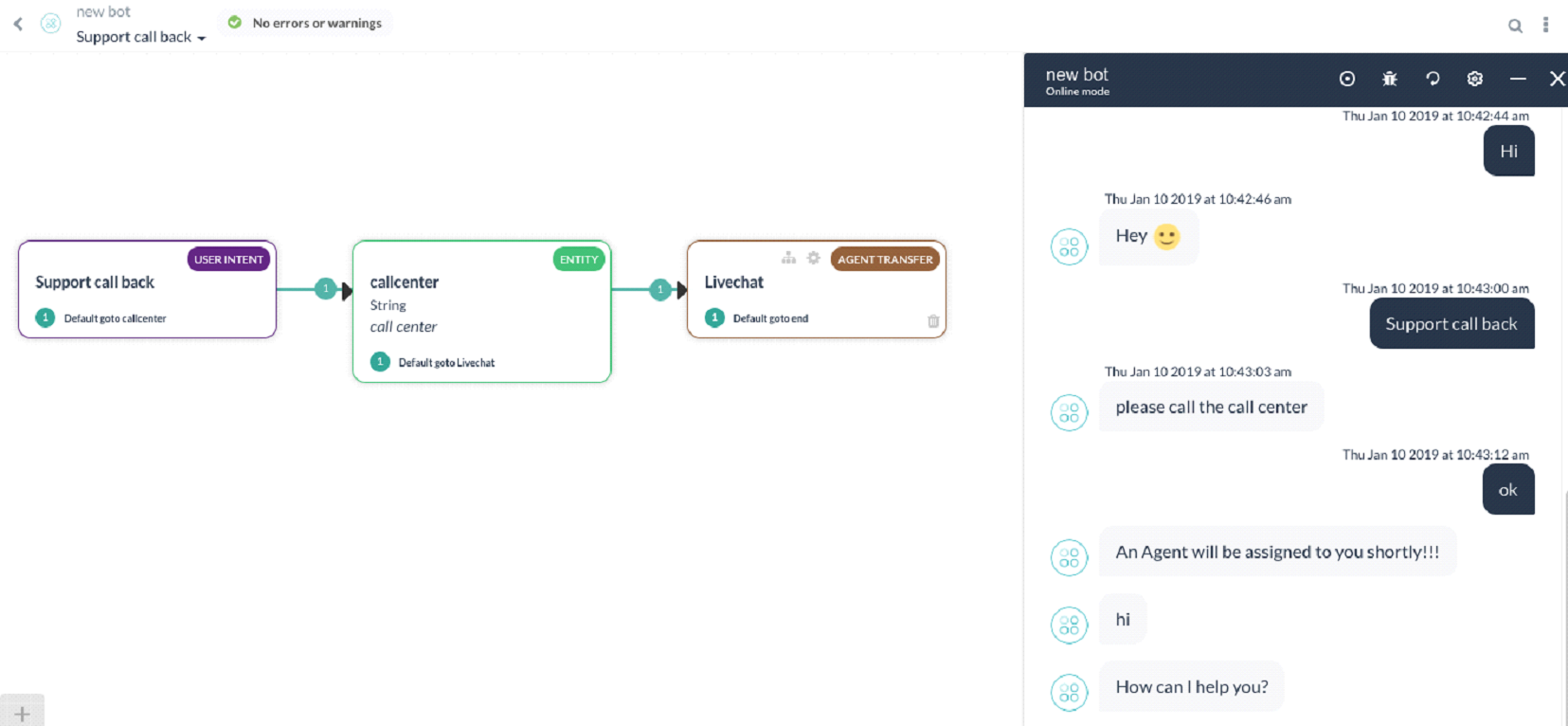Click the Livechat node title
The width and height of the screenshot is (1568, 726).
pyautogui.click(x=733, y=282)
